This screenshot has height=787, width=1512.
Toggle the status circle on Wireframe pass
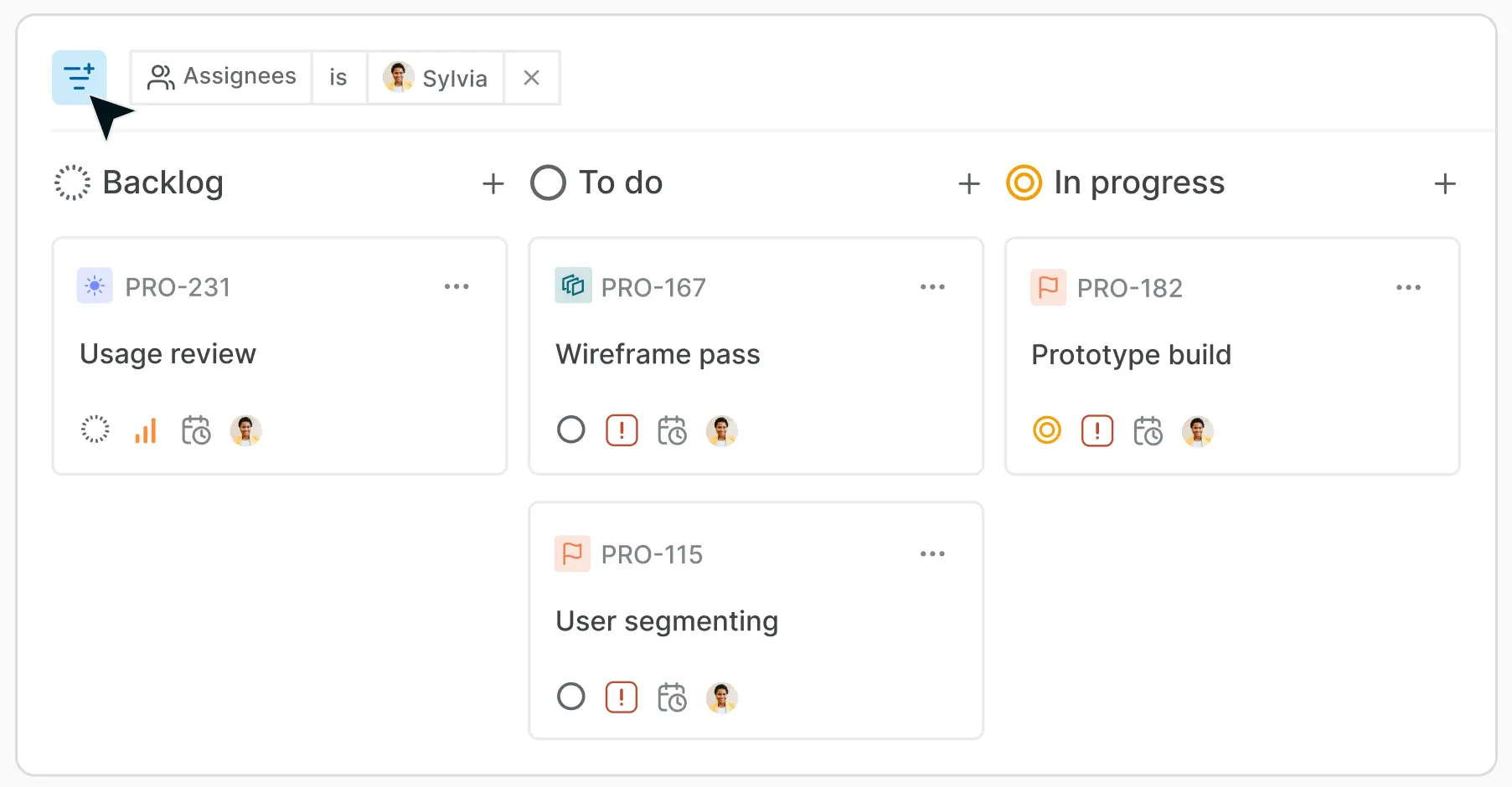coord(571,430)
